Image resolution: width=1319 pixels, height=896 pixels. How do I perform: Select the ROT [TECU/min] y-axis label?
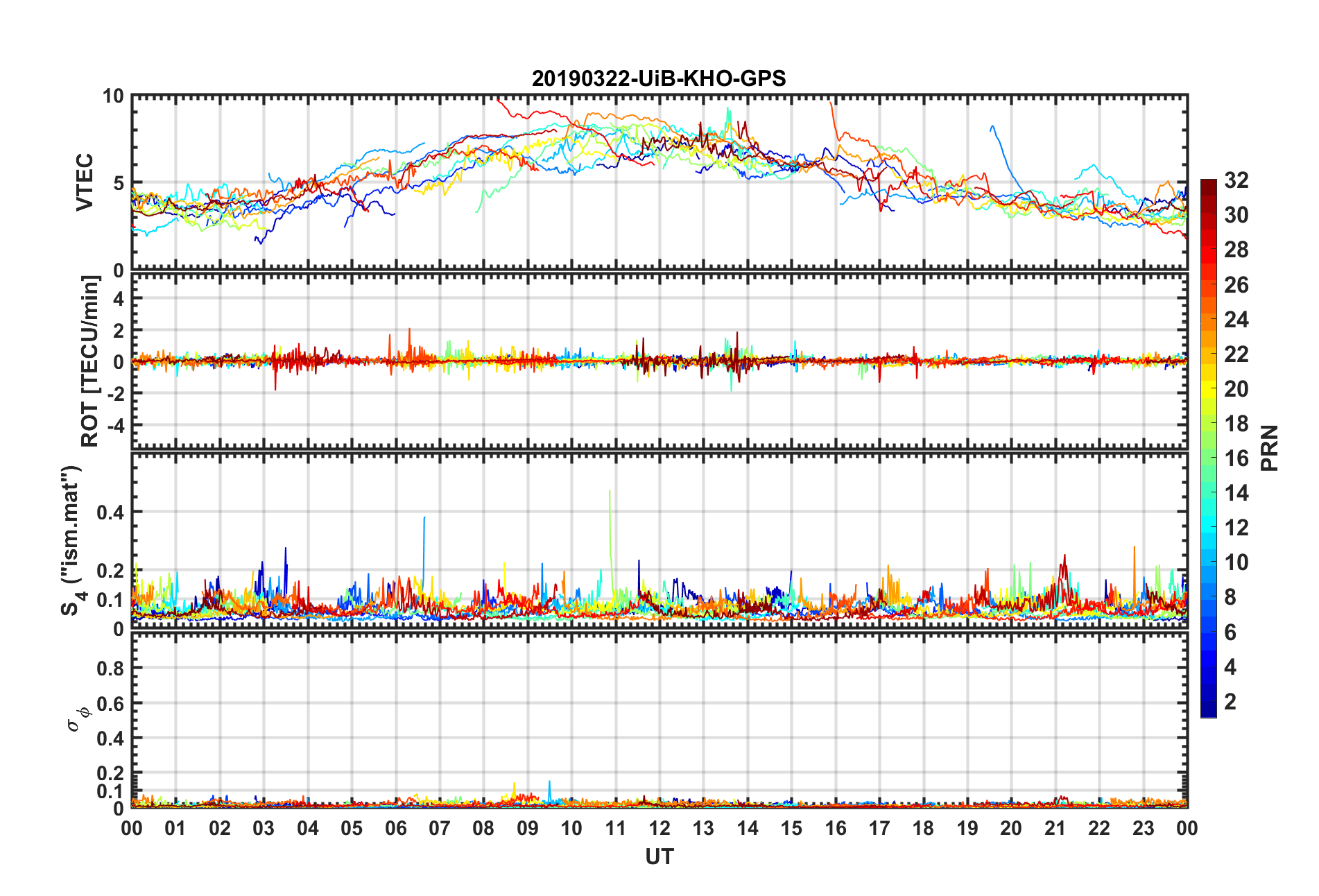[x=90, y=361]
